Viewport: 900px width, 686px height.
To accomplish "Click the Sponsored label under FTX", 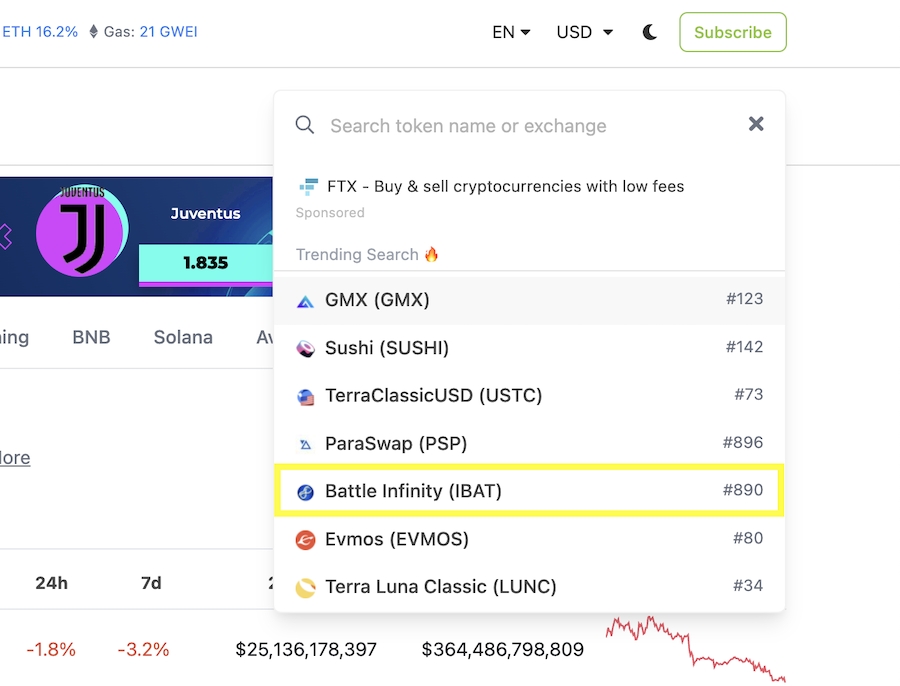I will (x=330, y=212).
